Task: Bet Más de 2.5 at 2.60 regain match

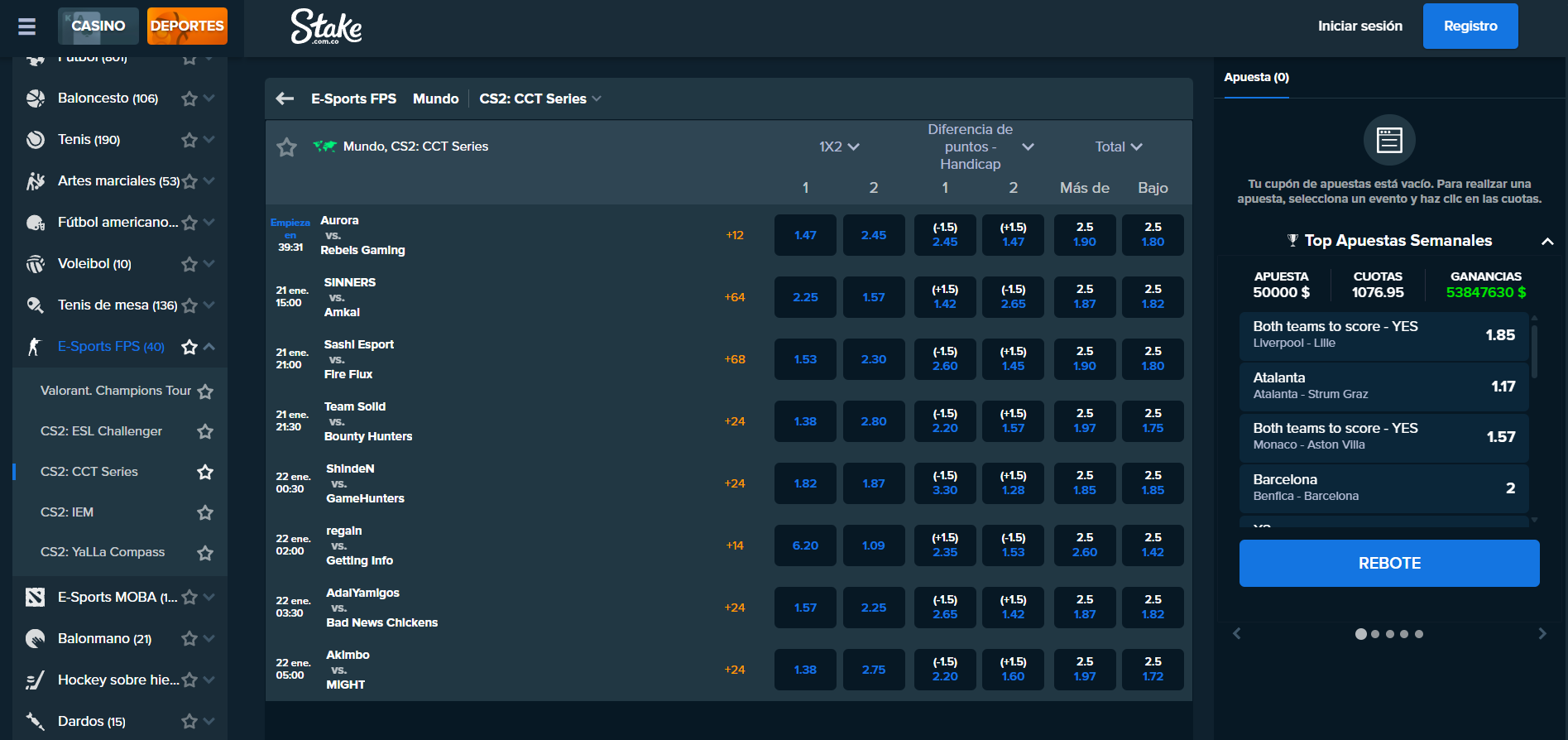Action: click(x=1085, y=545)
